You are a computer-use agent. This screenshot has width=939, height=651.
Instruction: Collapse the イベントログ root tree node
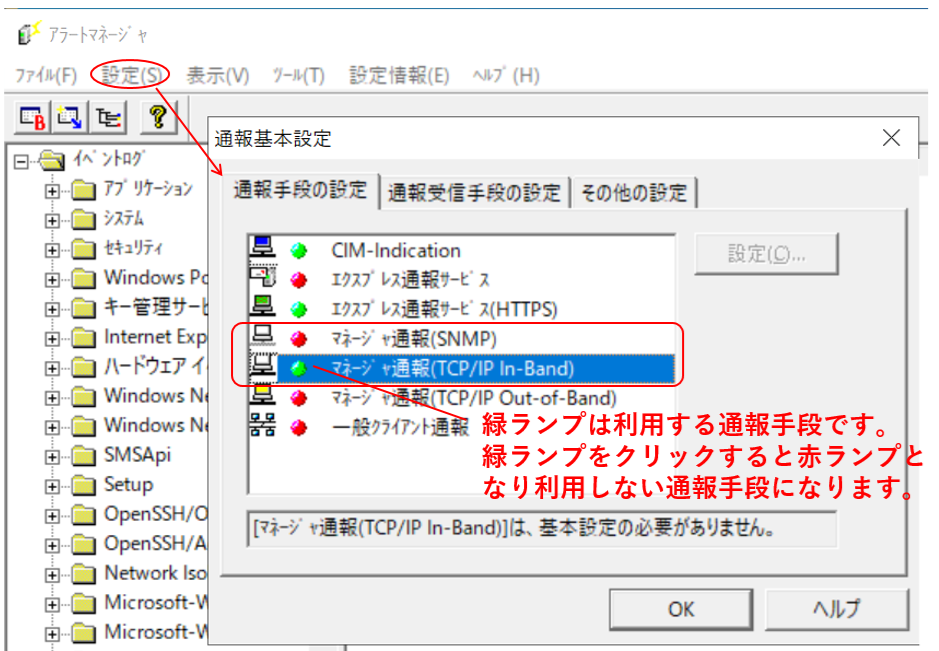click(23, 160)
